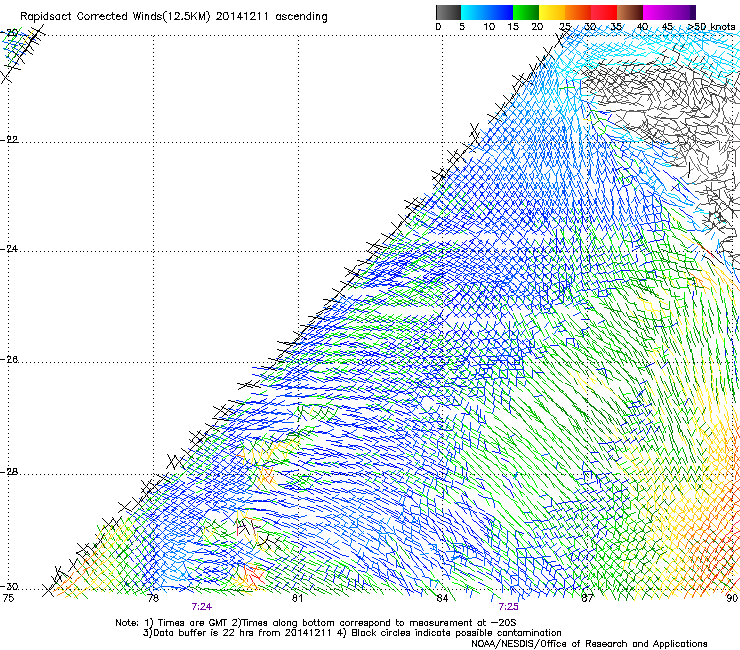Click the 84 longitude axis label

pyautogui.click(x=442, y=598)
